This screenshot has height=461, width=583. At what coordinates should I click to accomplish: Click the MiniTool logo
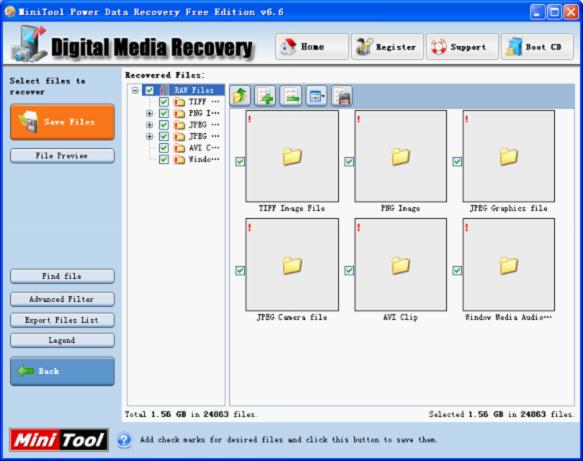pyautogui.click(x=59, y=440)
